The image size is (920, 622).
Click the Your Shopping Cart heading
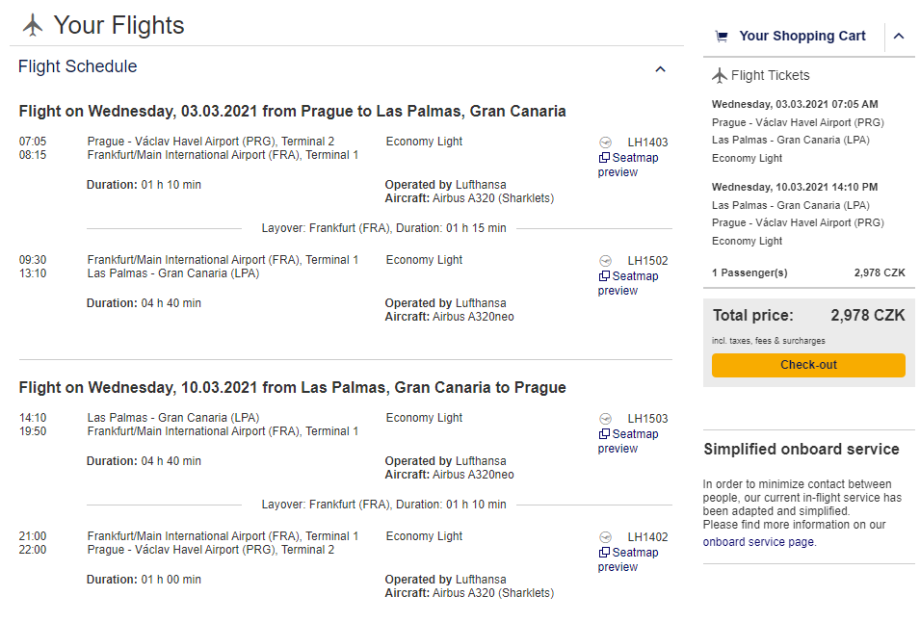click(802, 36)
